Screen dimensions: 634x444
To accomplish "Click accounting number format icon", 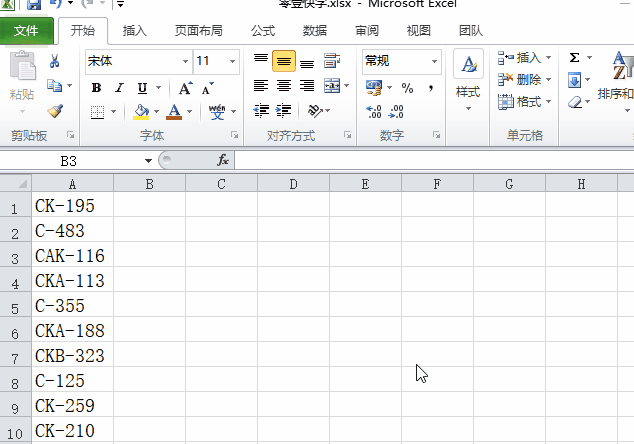I will click(x=374, y=87).
